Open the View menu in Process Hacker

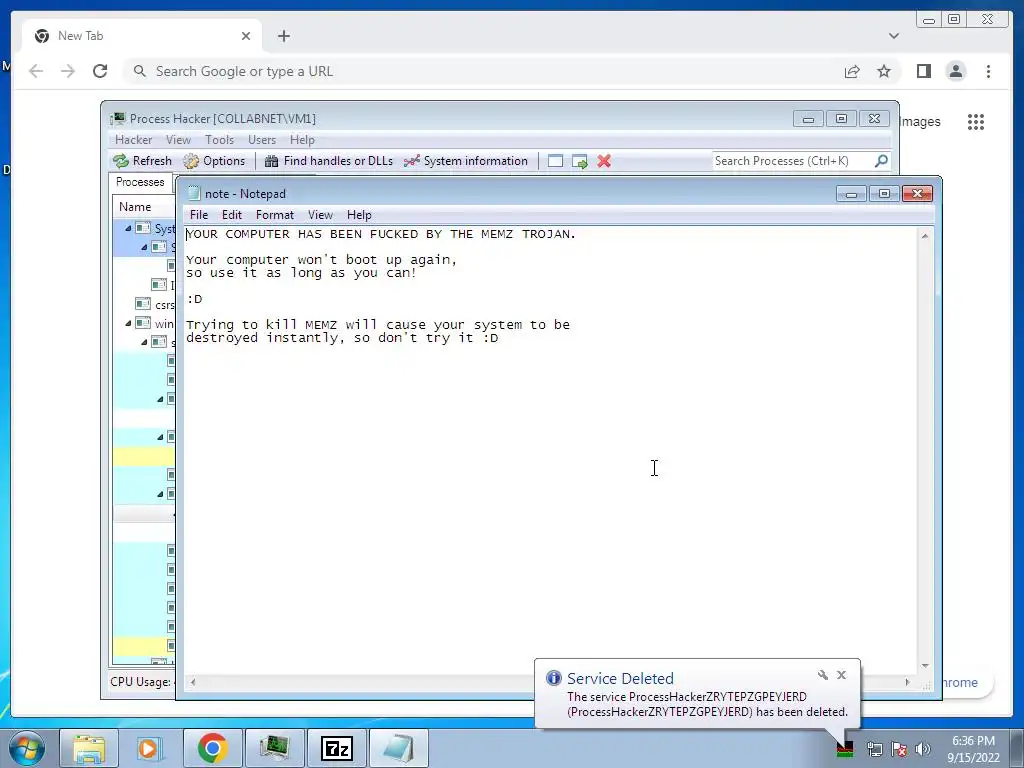pos(178,140)
